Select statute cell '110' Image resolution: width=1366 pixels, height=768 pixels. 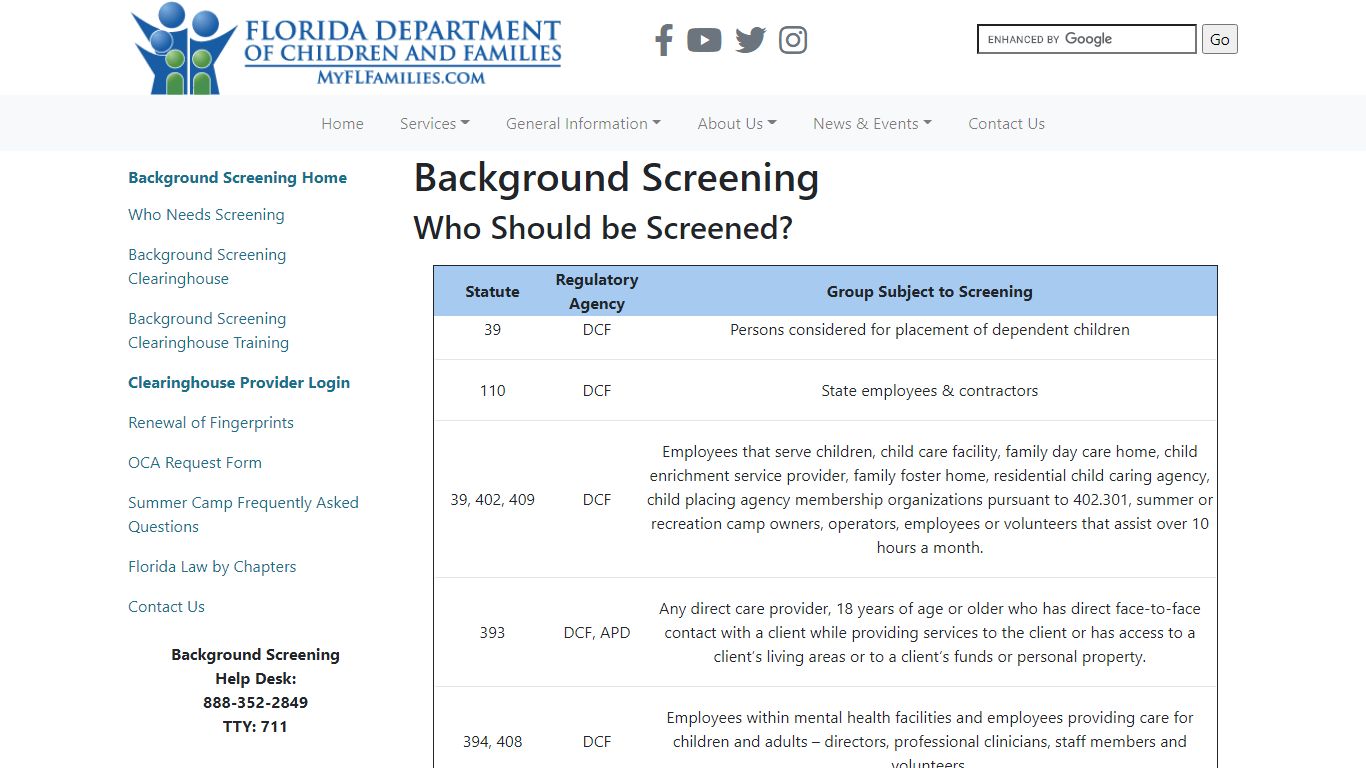pos(492,391)
